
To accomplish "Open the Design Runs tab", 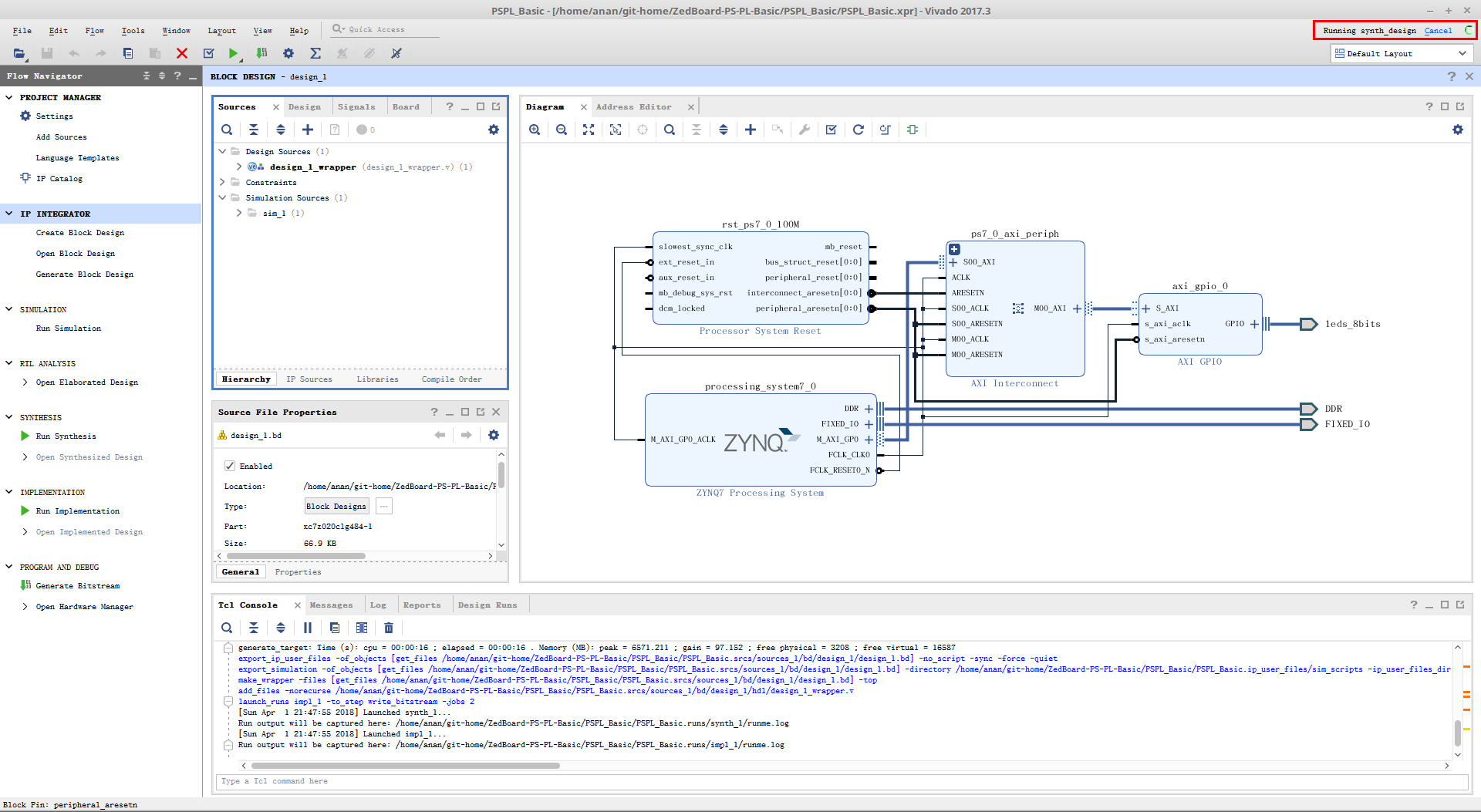I will pyautogui.click(x=487, y=605).
